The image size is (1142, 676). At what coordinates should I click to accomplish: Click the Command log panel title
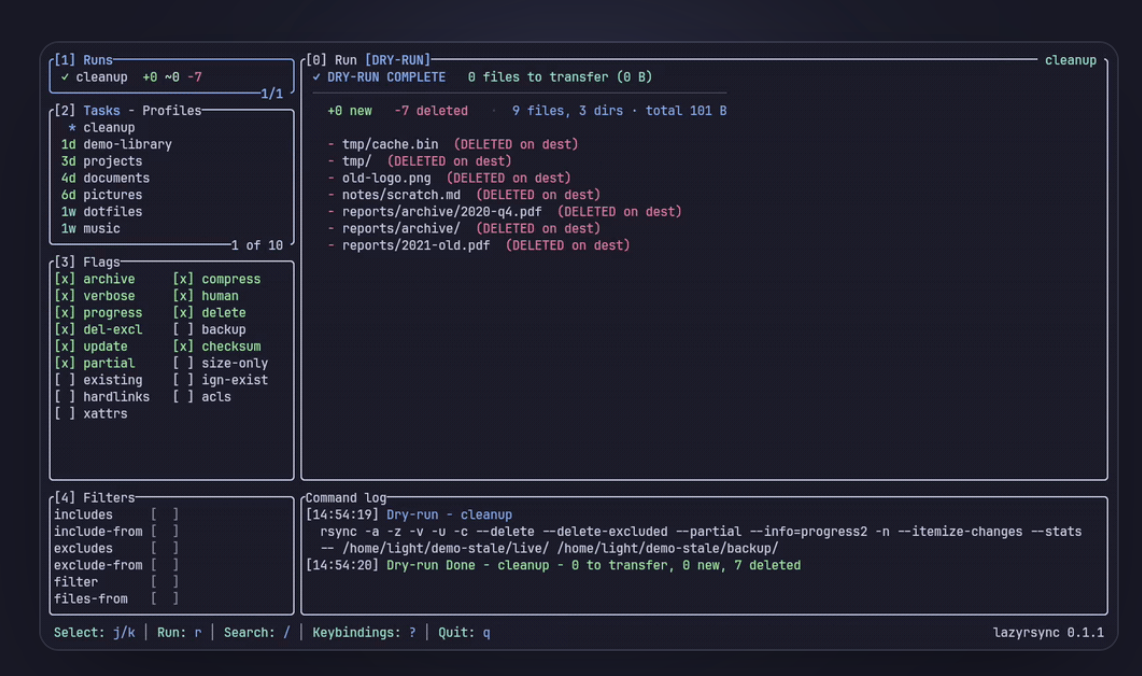point(346,498)
